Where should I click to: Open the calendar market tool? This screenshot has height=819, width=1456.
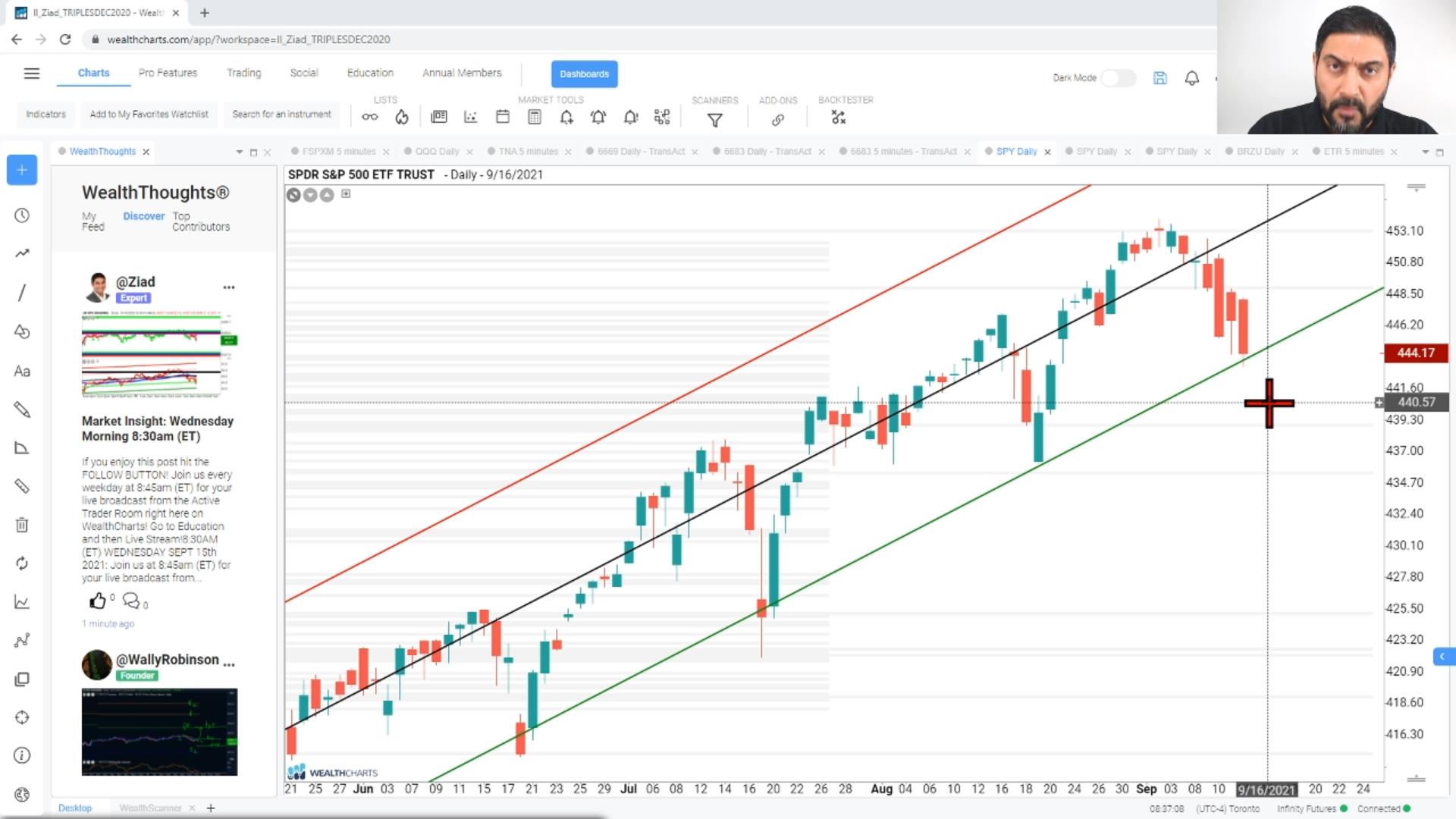coord(503,117)
